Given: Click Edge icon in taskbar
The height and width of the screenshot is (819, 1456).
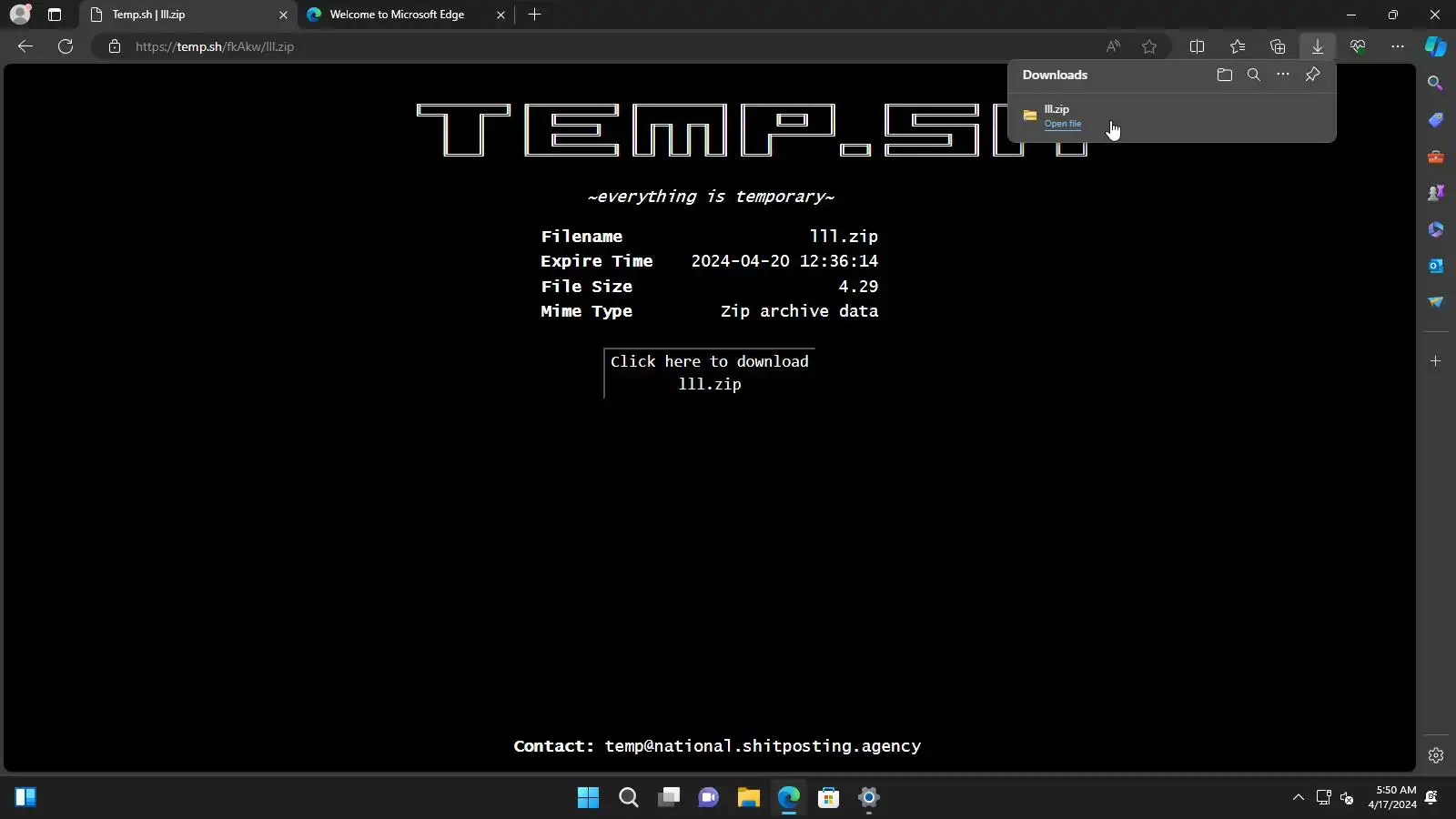Looking at the screenshot, I should (788, 798).
